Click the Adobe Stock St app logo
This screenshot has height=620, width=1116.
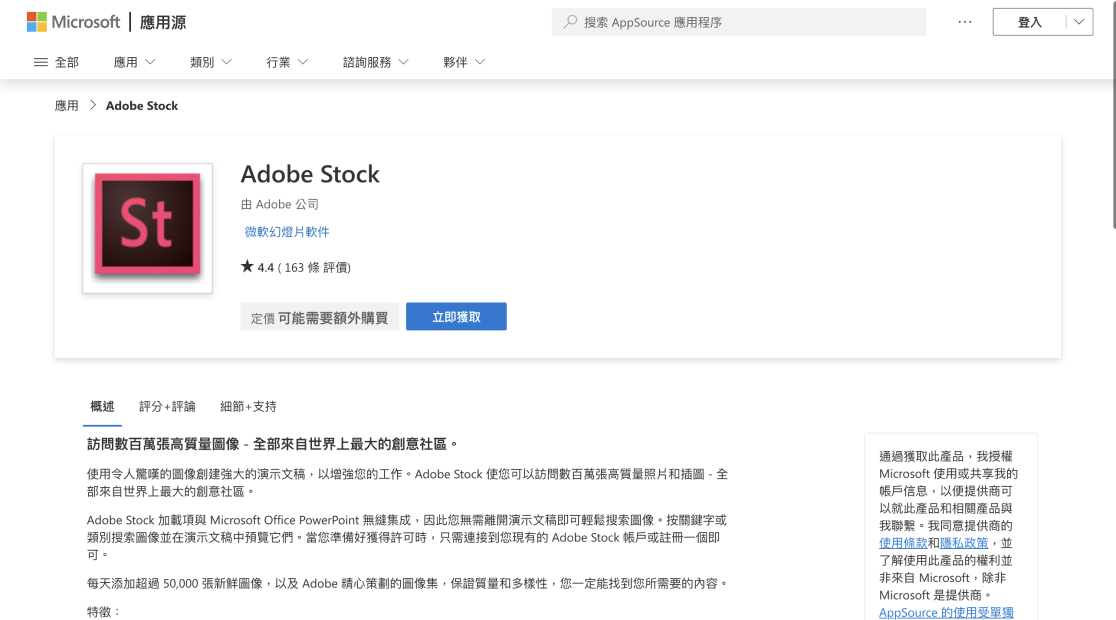pos(147,228)
